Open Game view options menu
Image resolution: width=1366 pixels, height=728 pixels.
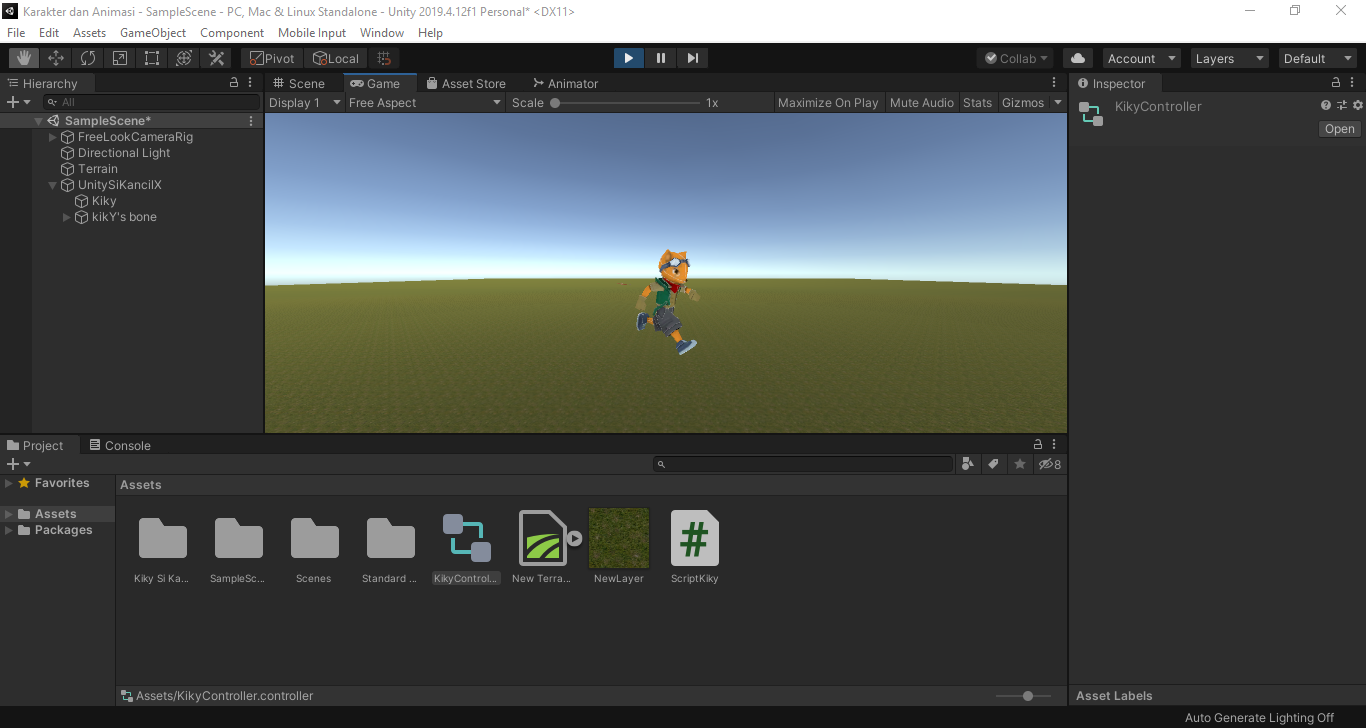coord(1054,83)
